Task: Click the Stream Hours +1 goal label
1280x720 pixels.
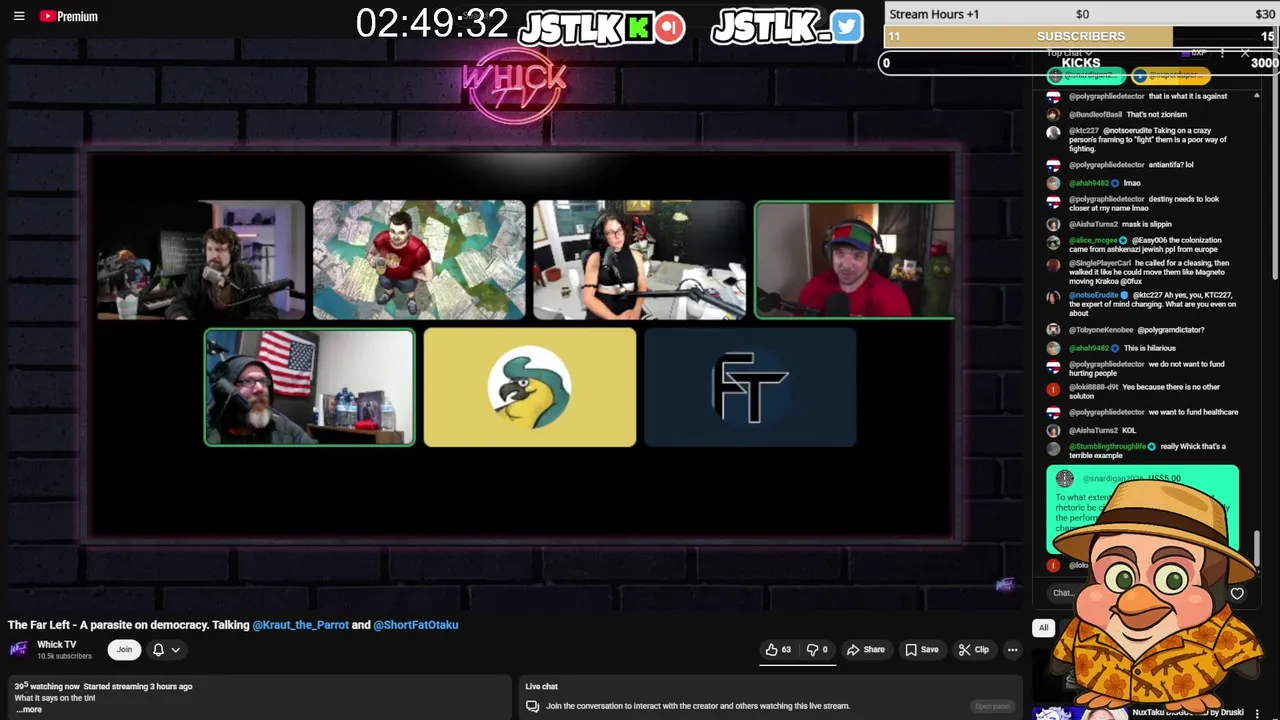Action: tap(935, 14)
